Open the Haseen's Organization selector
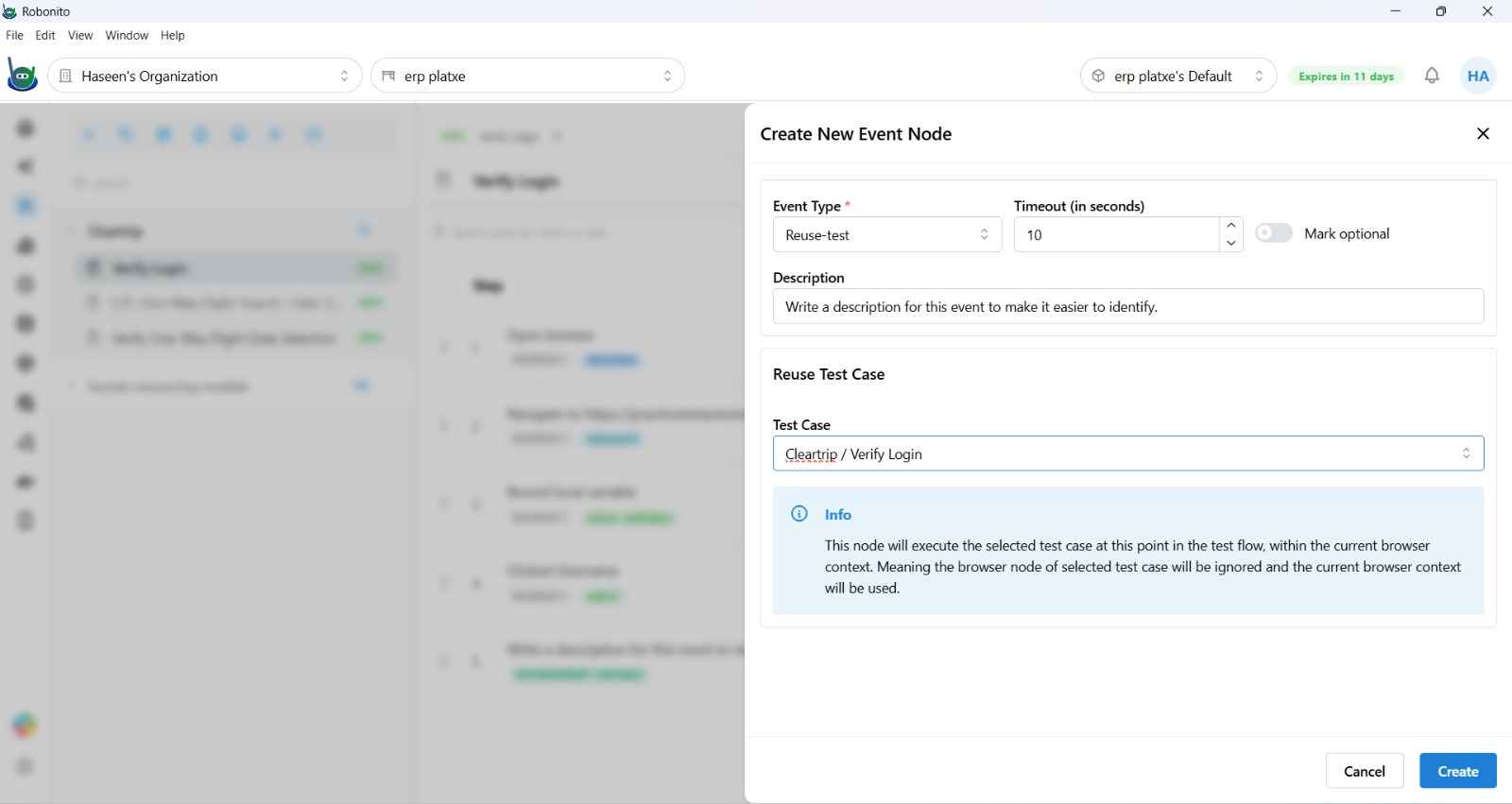Screen dimensions: 1512x804 coord(205,76)
